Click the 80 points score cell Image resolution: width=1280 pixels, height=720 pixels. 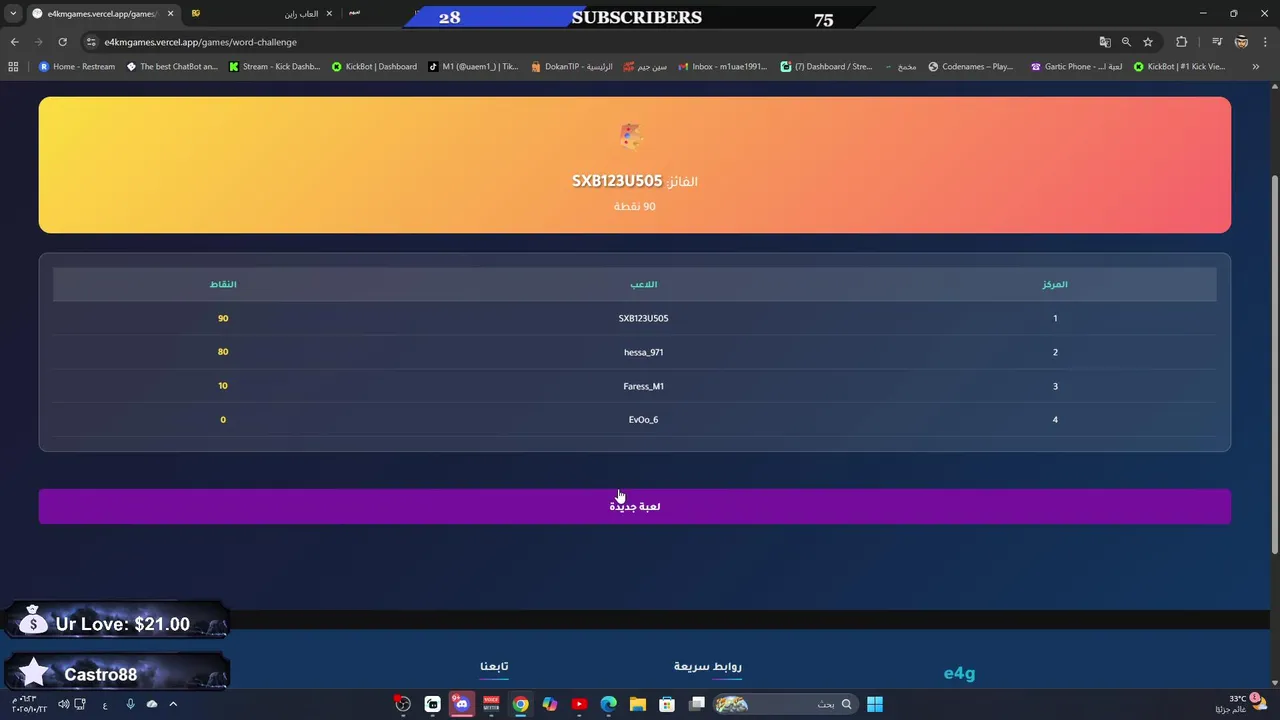coord(223,352)
